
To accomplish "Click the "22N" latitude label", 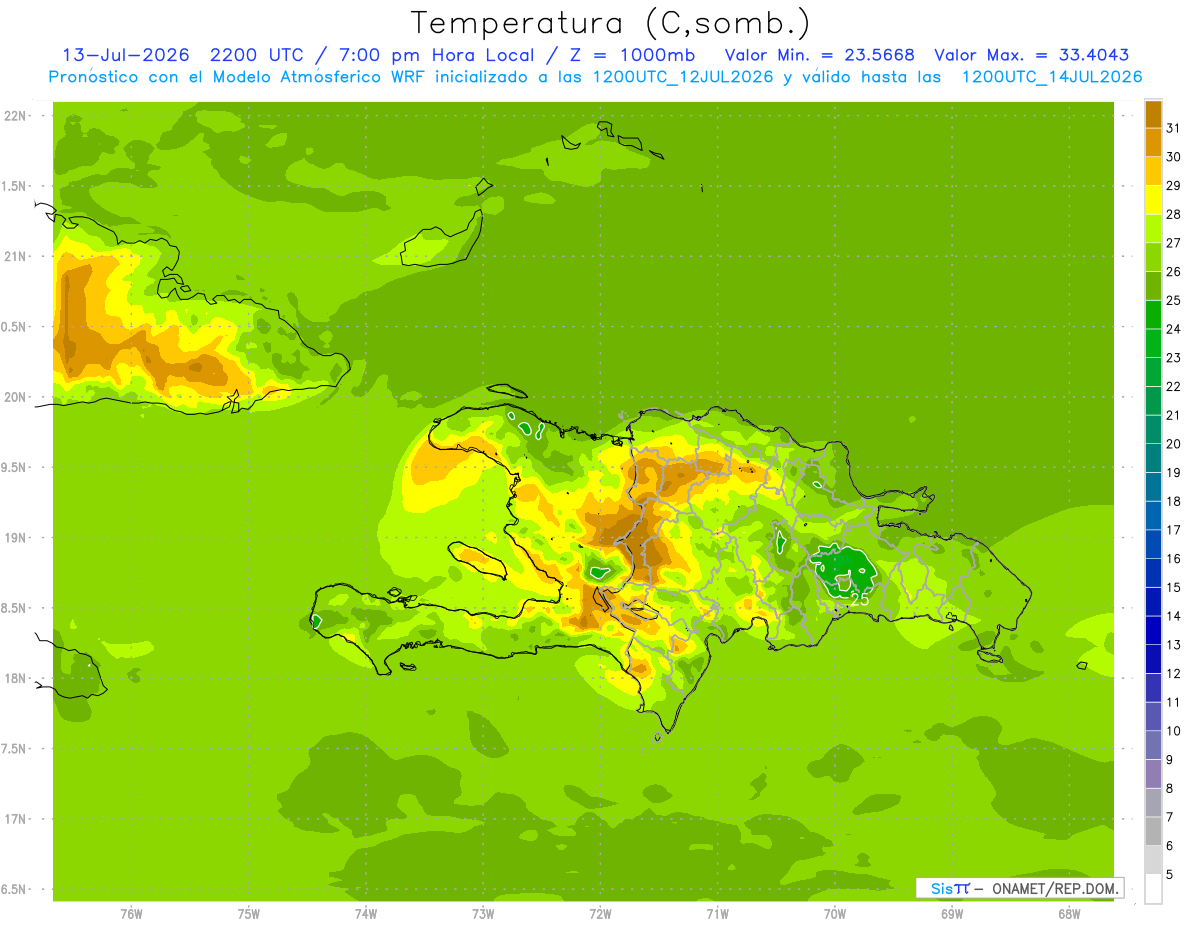I will (x=15, y=116).
